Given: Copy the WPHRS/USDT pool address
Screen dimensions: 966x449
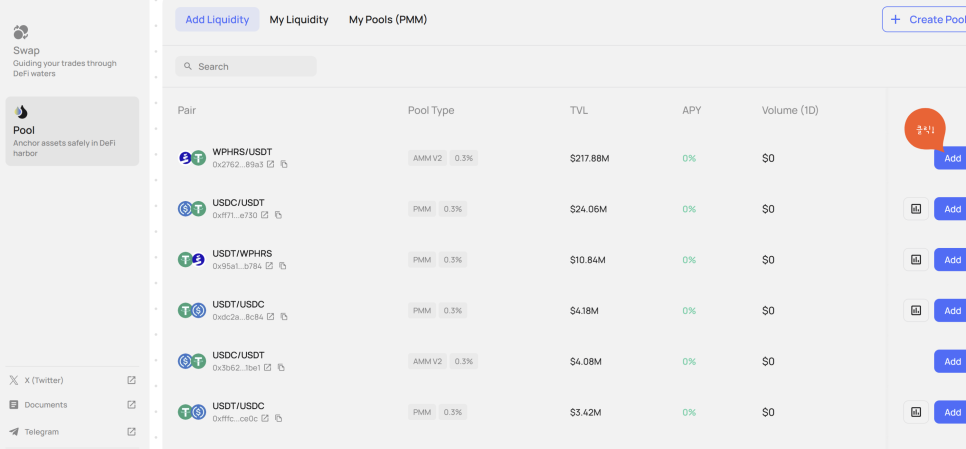Looking at the screenshot, I should click(x=284, y=164).
